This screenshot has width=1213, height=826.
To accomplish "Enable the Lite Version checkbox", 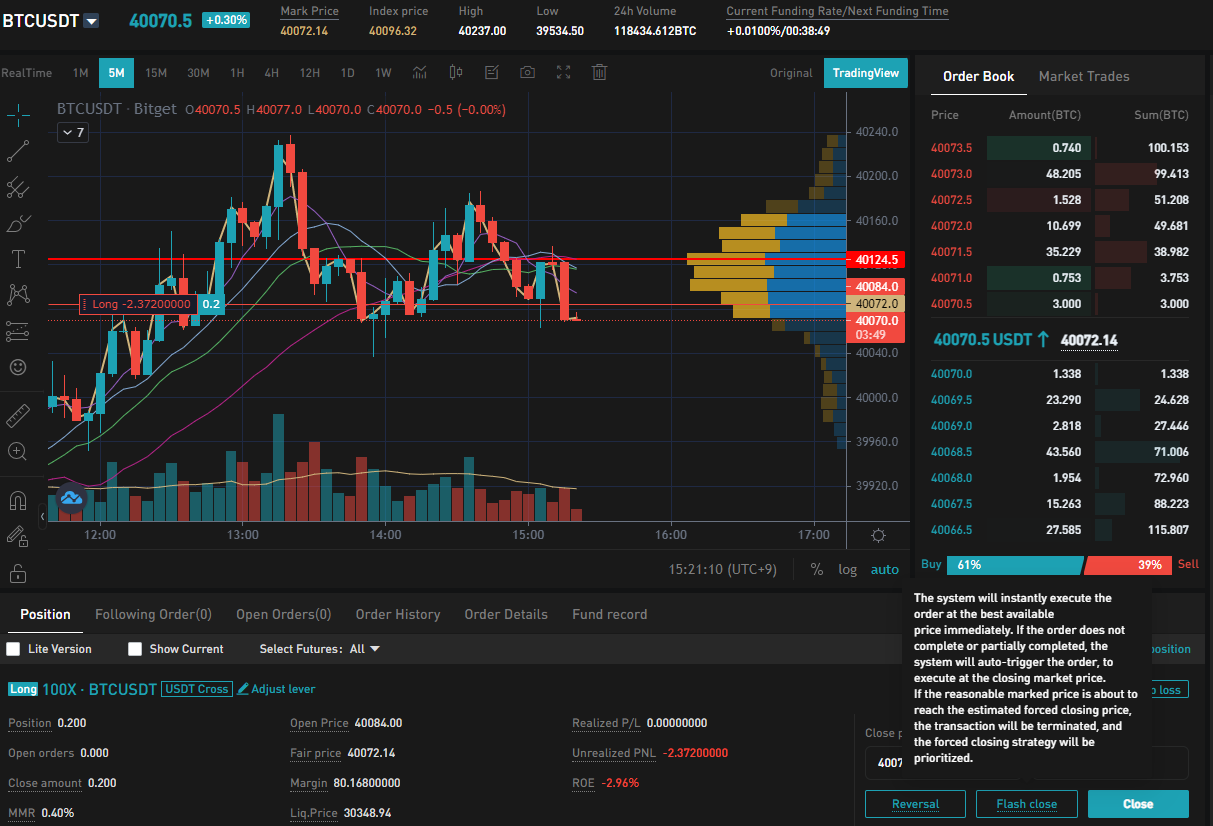I will click(13, 649).
